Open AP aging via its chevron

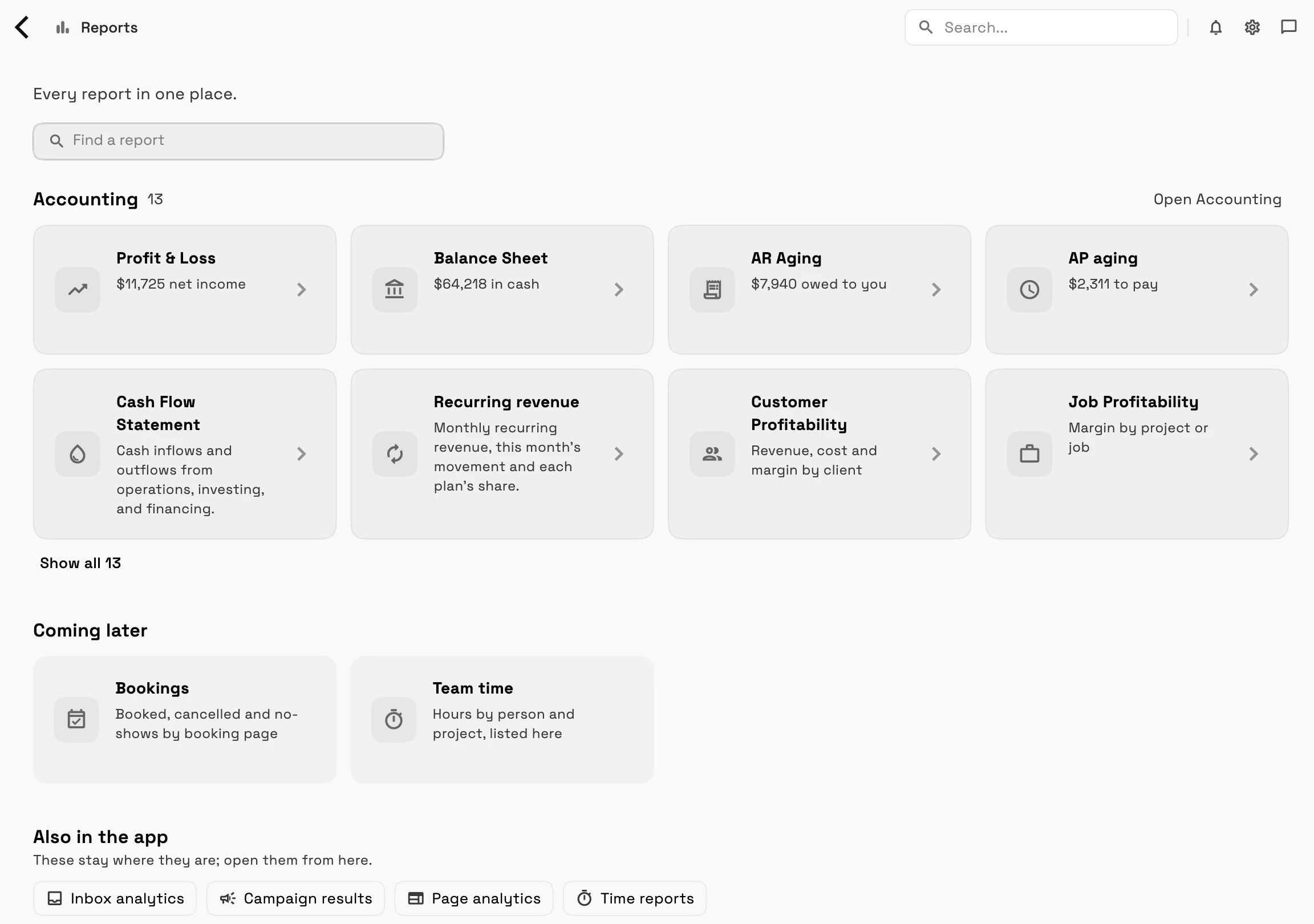coord(1254,290)
